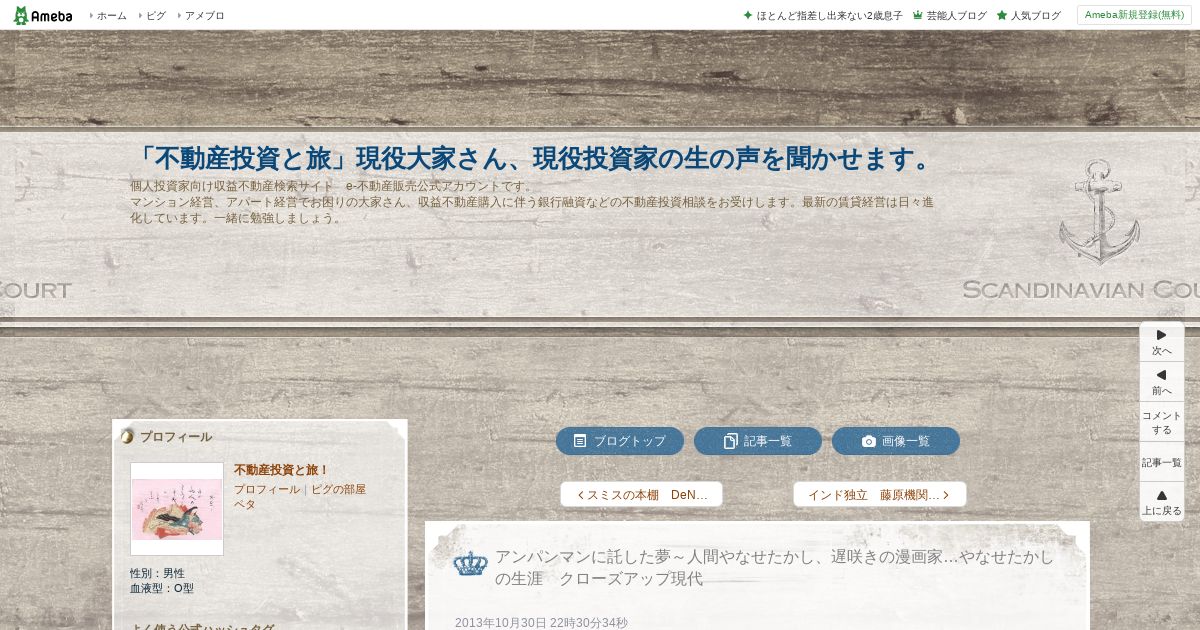This screenshot has width=1200, height=630.
Task: Open ほとんど指差し出来ない2歳息子 link
Action: pos(829,16)
